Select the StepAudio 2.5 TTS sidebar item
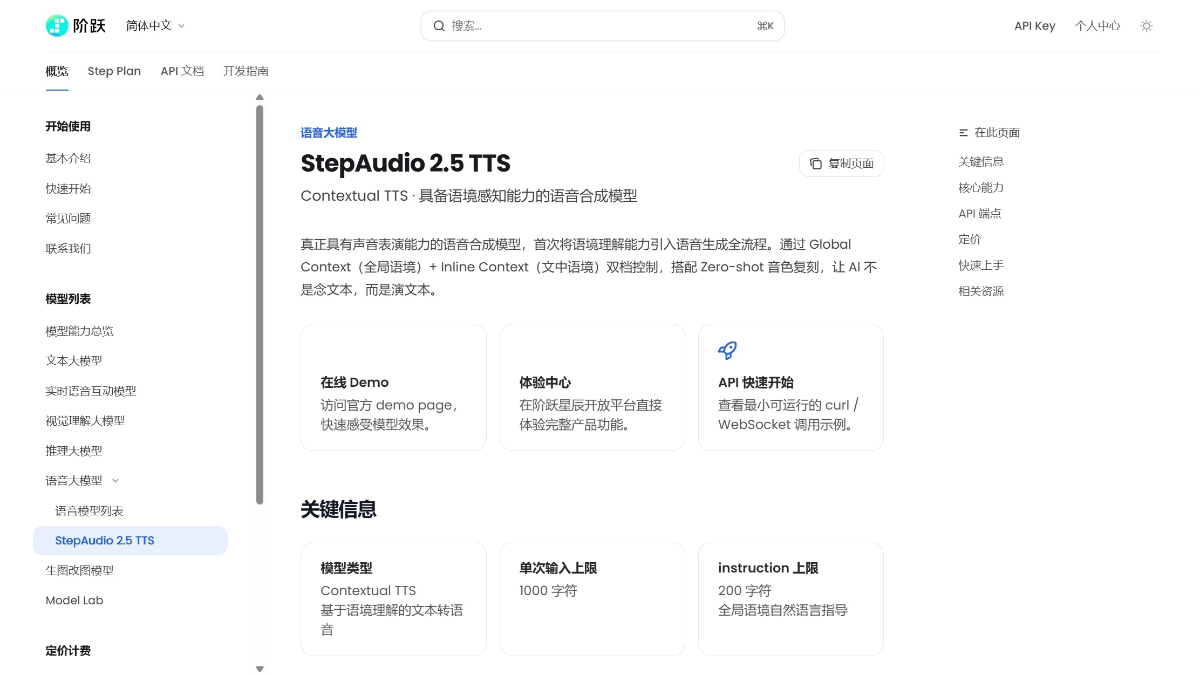This screenshot has height=675, width=1200. point(105,540)
